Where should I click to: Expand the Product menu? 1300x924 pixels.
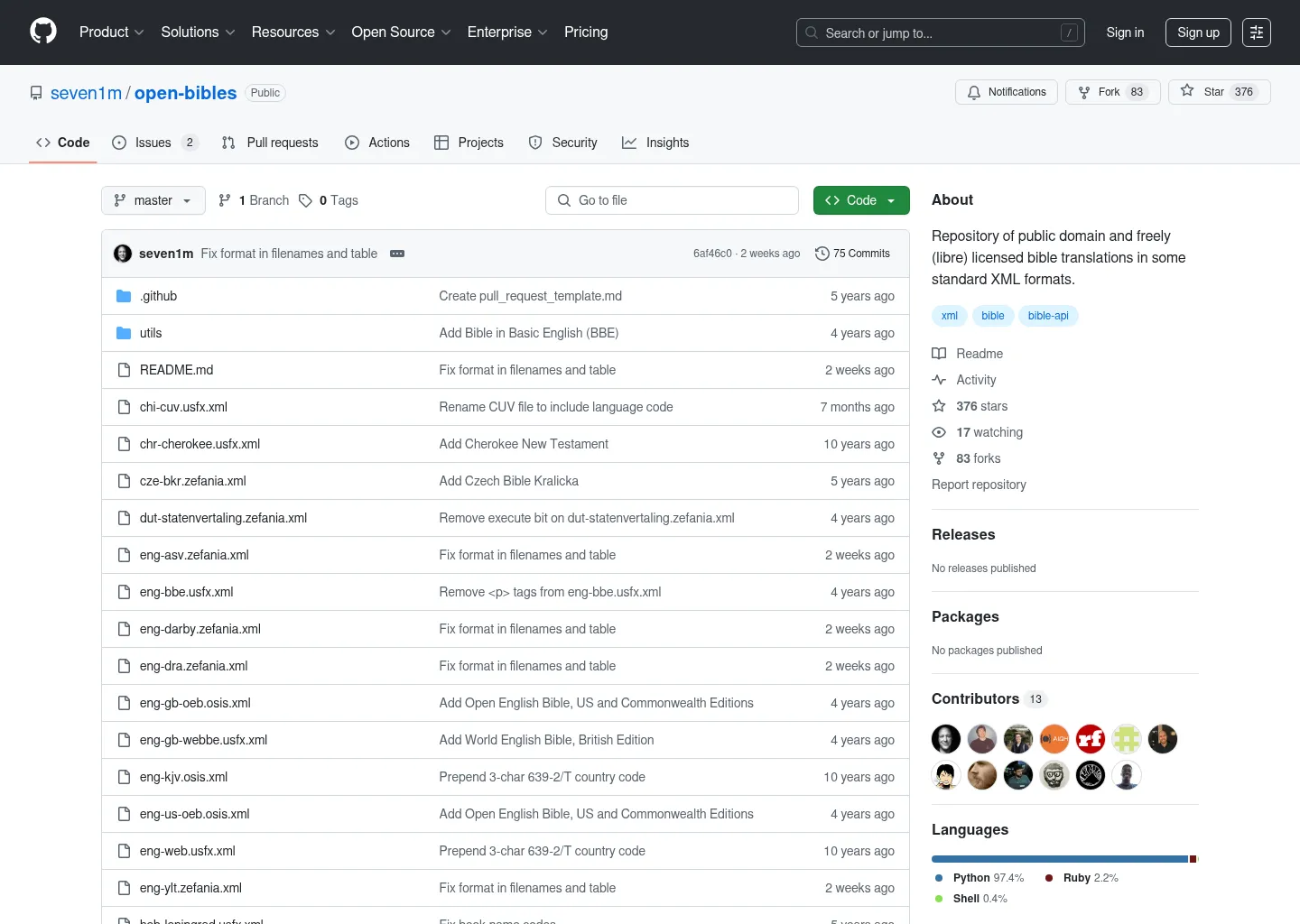[x=112, y=32]
